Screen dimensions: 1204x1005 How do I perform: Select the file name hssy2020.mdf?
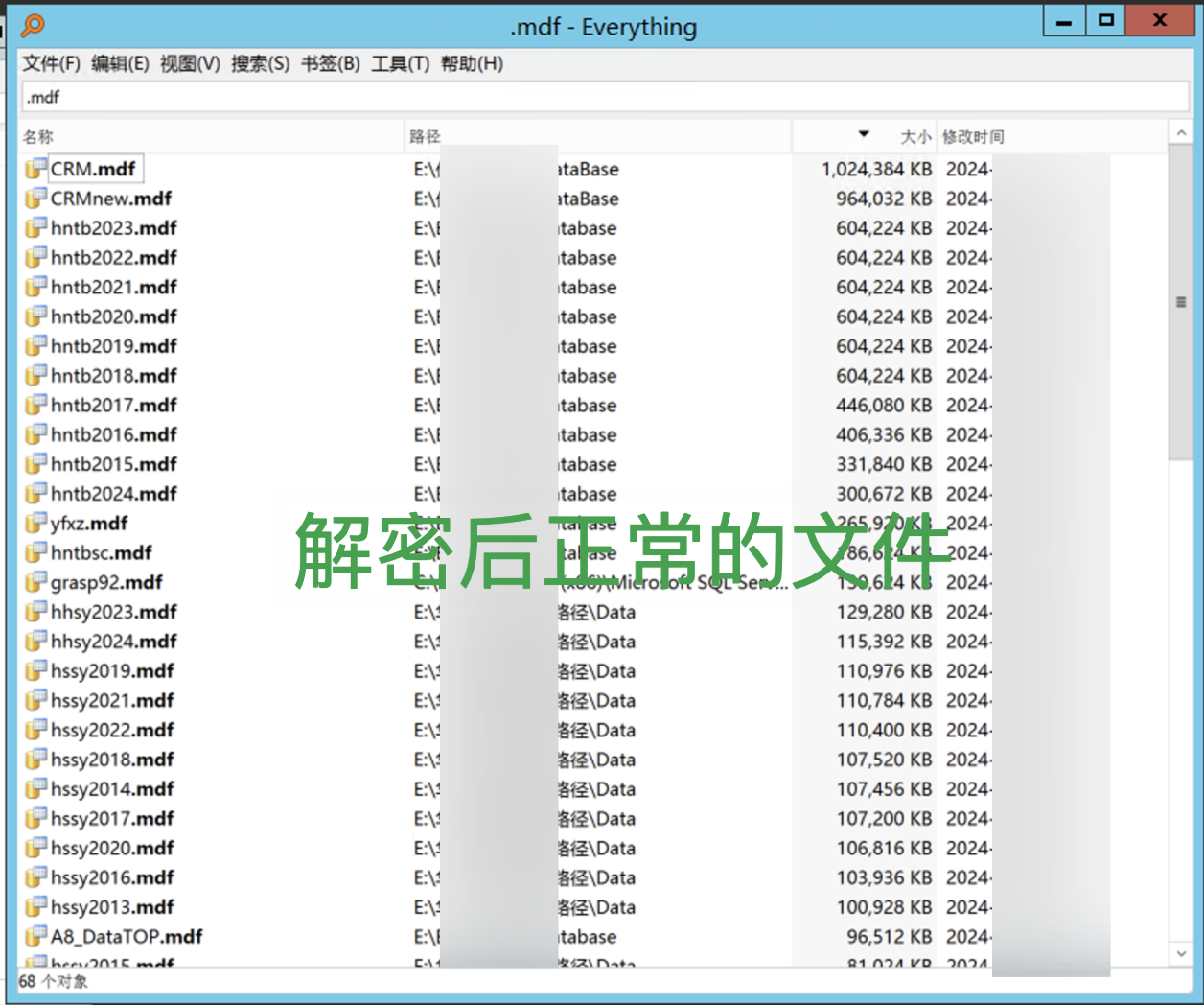[112, 849]
